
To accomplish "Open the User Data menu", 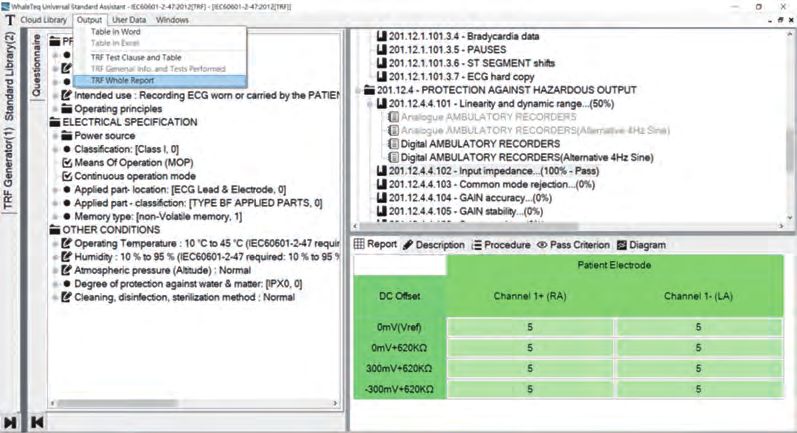I will [x=129, y=20].
